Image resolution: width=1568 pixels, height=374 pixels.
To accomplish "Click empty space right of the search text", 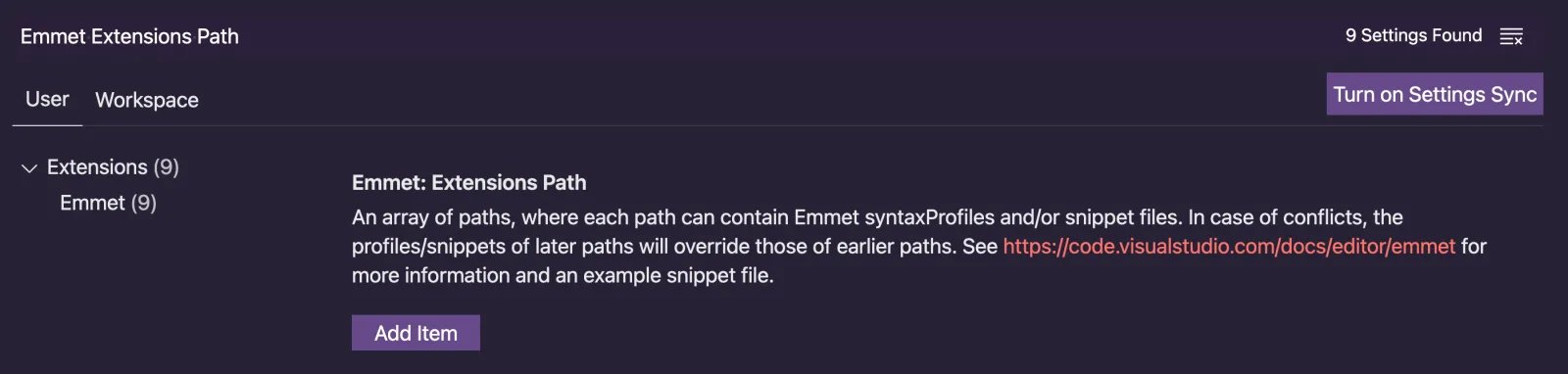I will click(784, 36).
